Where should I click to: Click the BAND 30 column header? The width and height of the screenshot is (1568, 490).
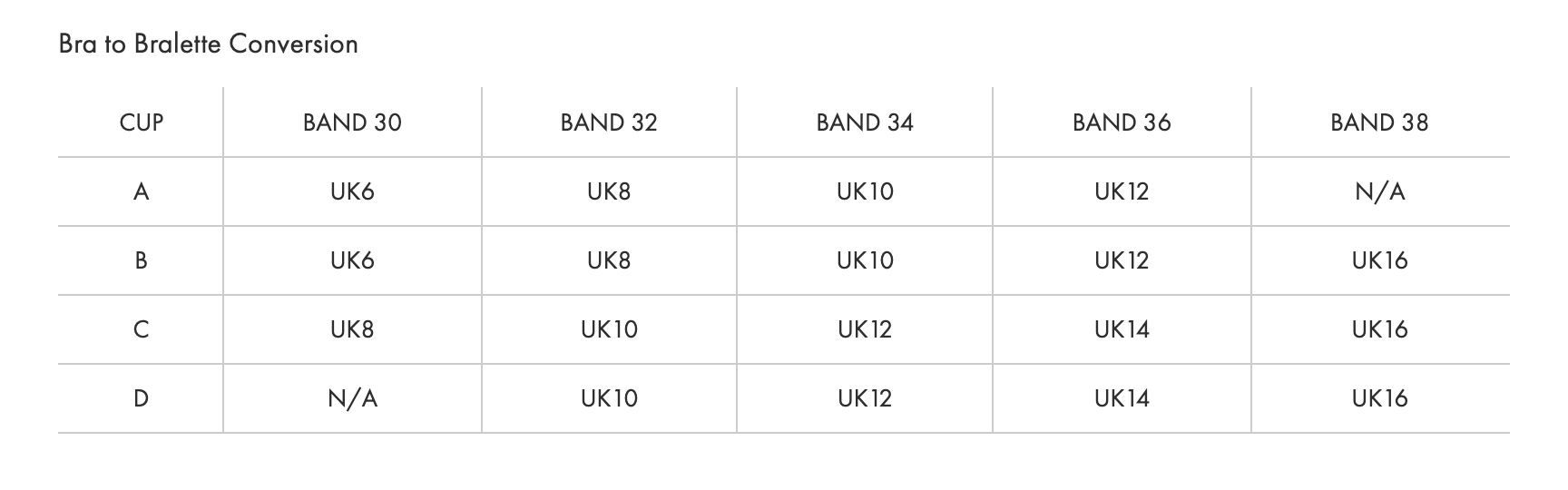pos(352,122)
